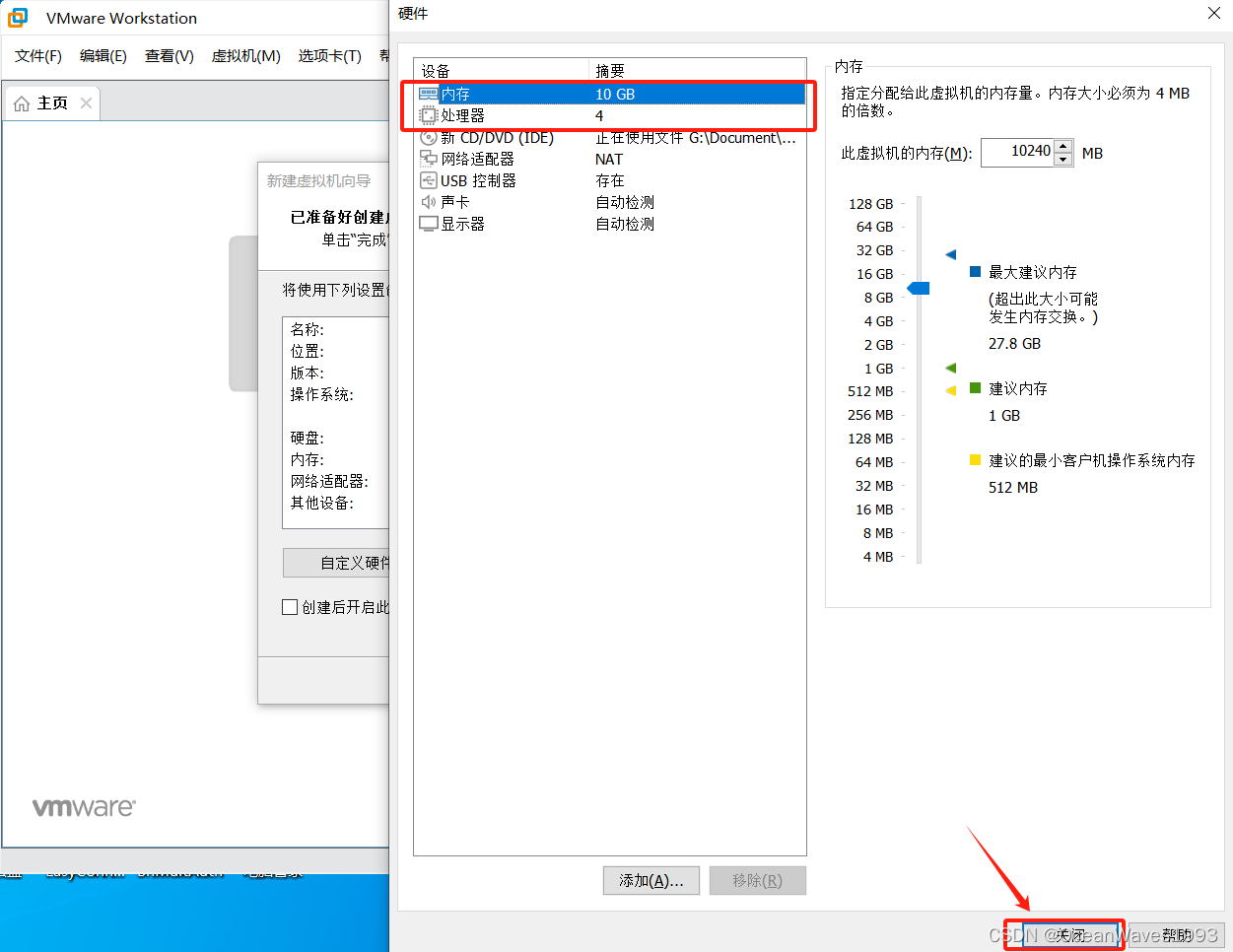Screen dimensions: 1233x952
Task: Select the 新 CD/DVD (IDE) device row
Action: pyautogui.click(x=611, y=138)
